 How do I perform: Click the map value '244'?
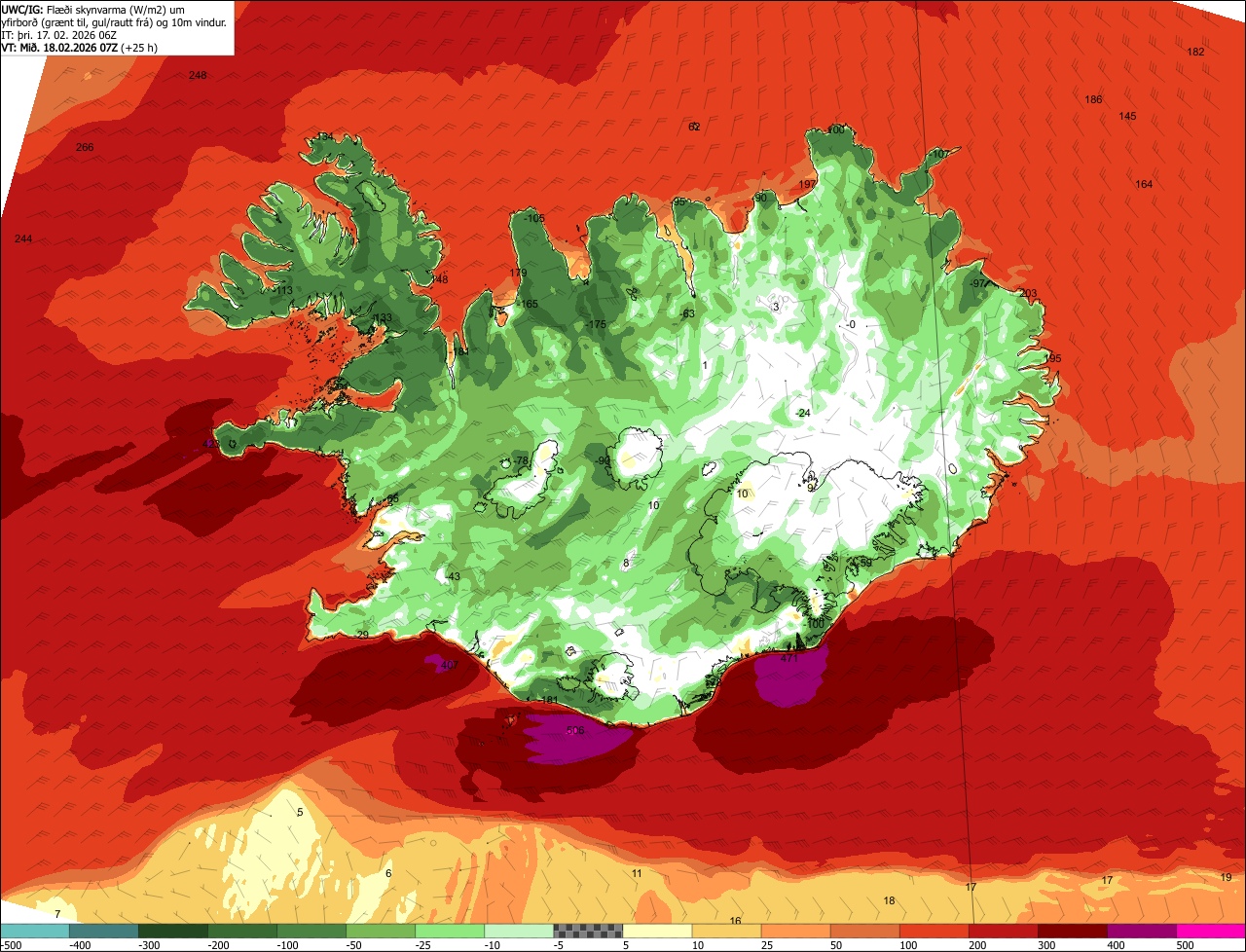pos(23,238)
